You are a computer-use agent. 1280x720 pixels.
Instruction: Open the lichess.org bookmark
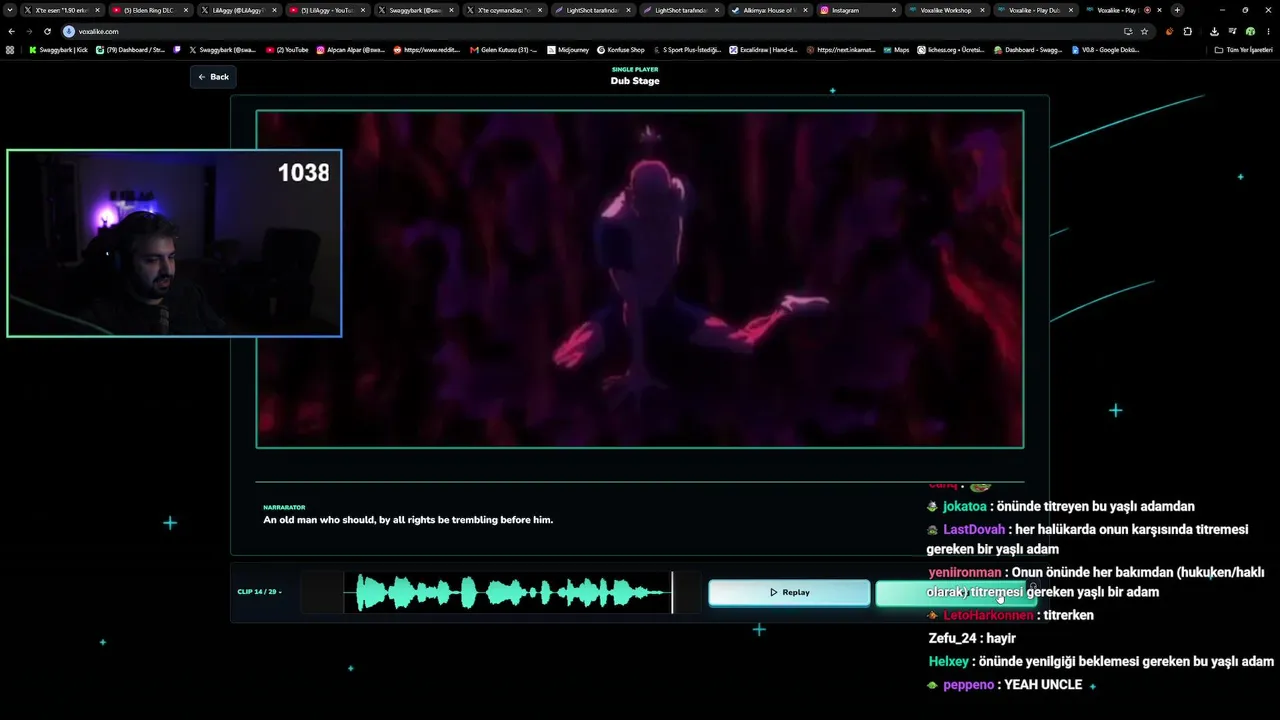pyautogui.click(x=951, y=49)
